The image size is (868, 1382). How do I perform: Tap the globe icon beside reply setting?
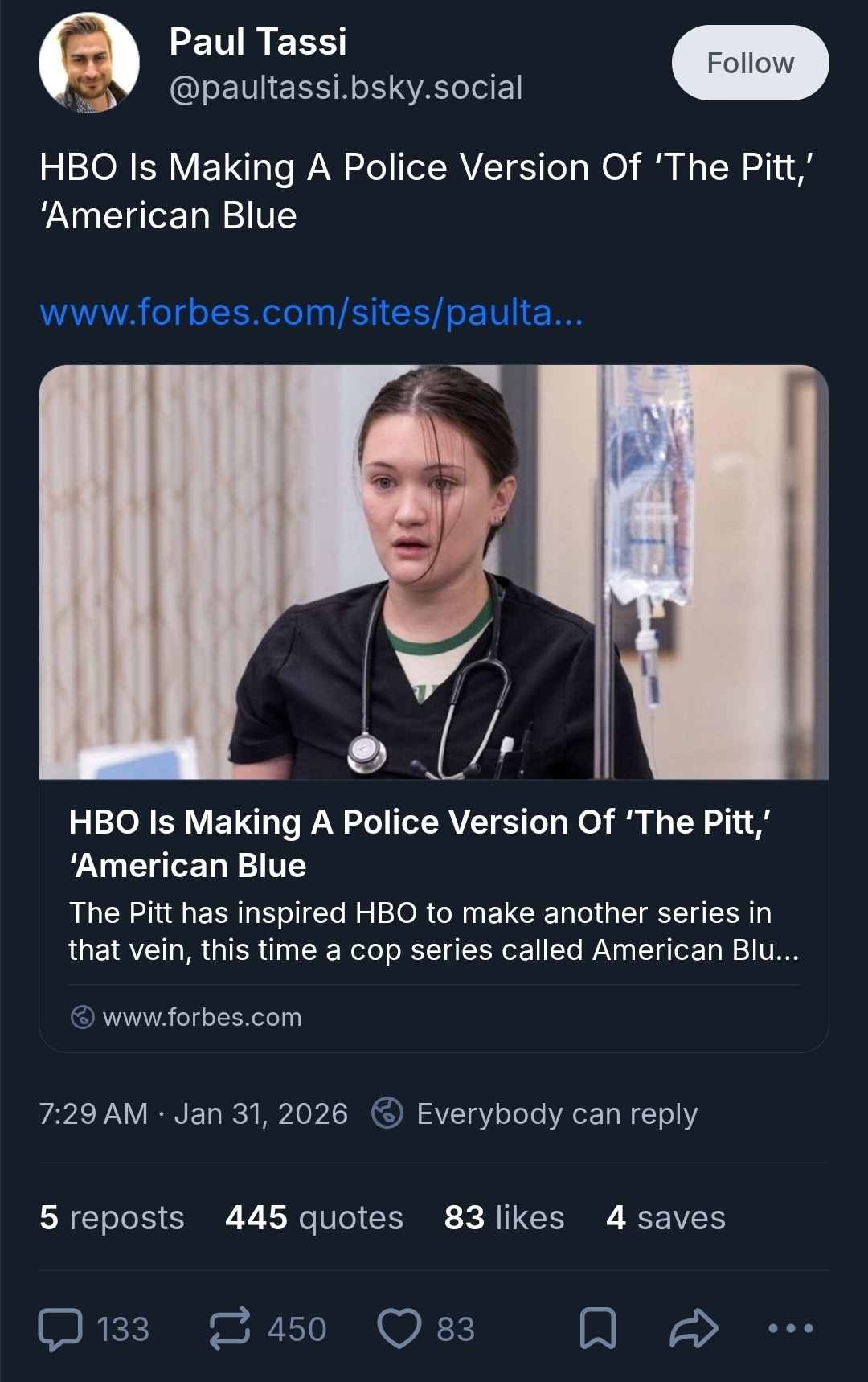point(387,1113)
